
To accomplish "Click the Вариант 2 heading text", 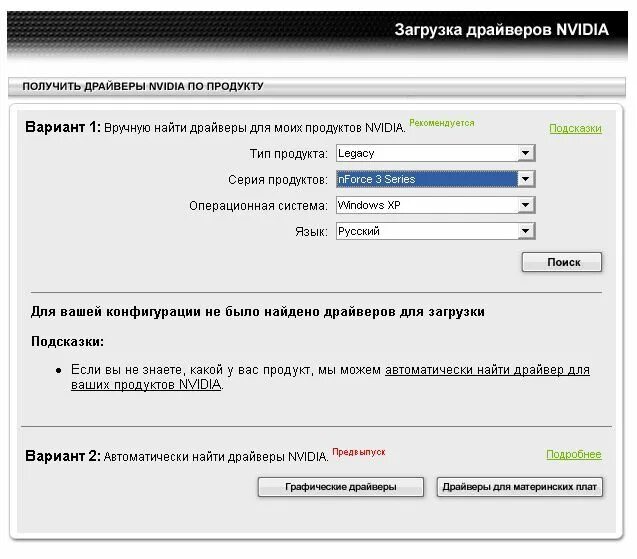I will coord(63,456).
